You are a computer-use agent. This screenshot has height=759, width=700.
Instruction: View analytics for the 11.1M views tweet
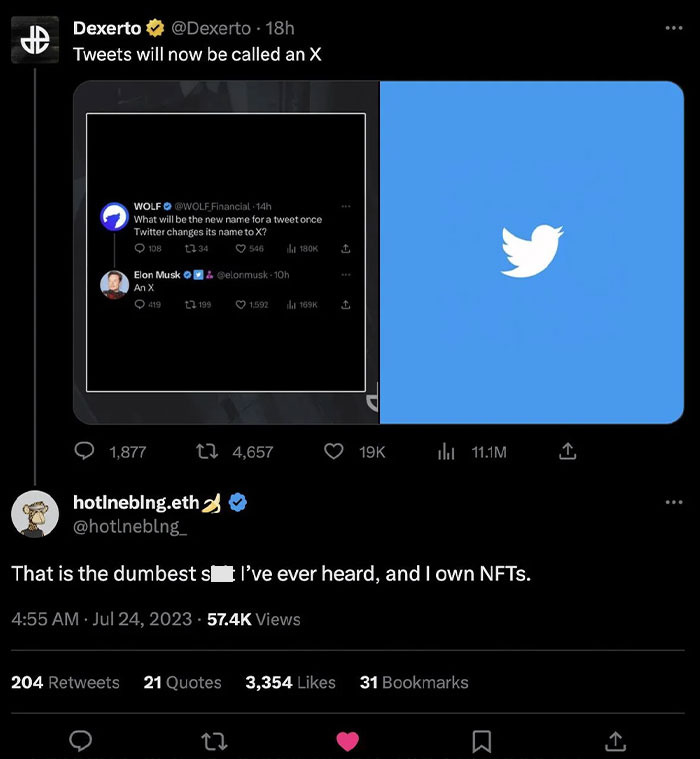446,451
